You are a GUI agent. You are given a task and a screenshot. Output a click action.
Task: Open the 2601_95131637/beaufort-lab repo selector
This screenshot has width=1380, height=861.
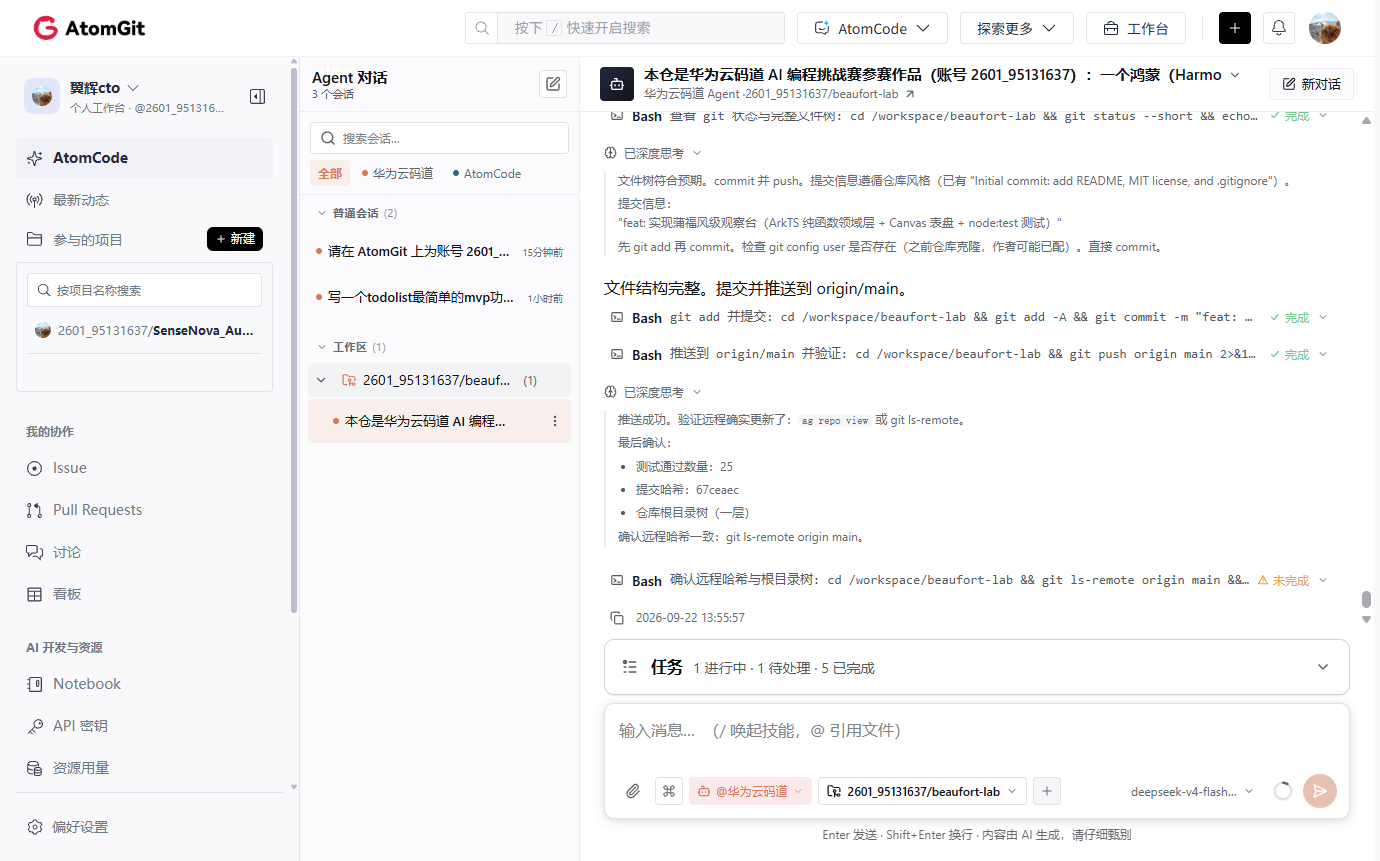[922, 791]
